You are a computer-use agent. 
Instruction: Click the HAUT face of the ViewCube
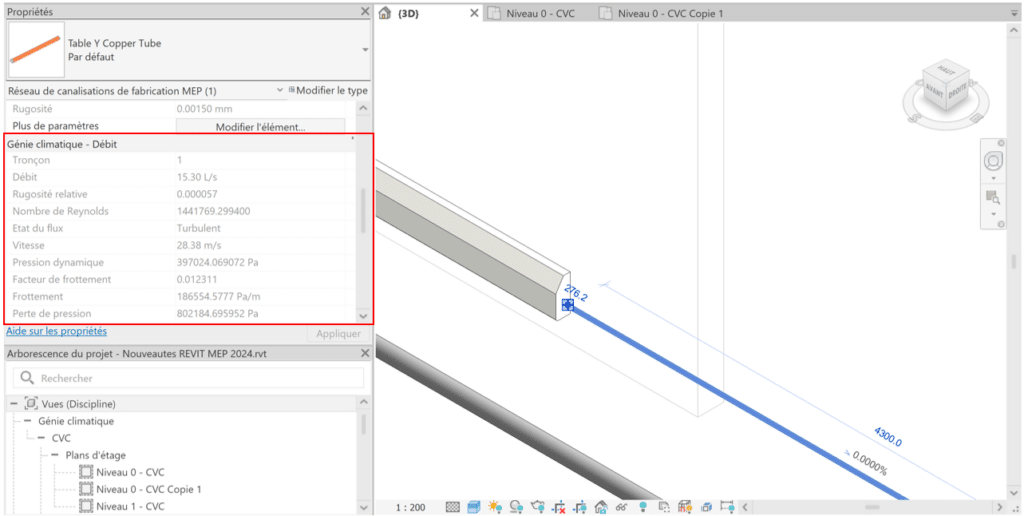tap(946, 71)
